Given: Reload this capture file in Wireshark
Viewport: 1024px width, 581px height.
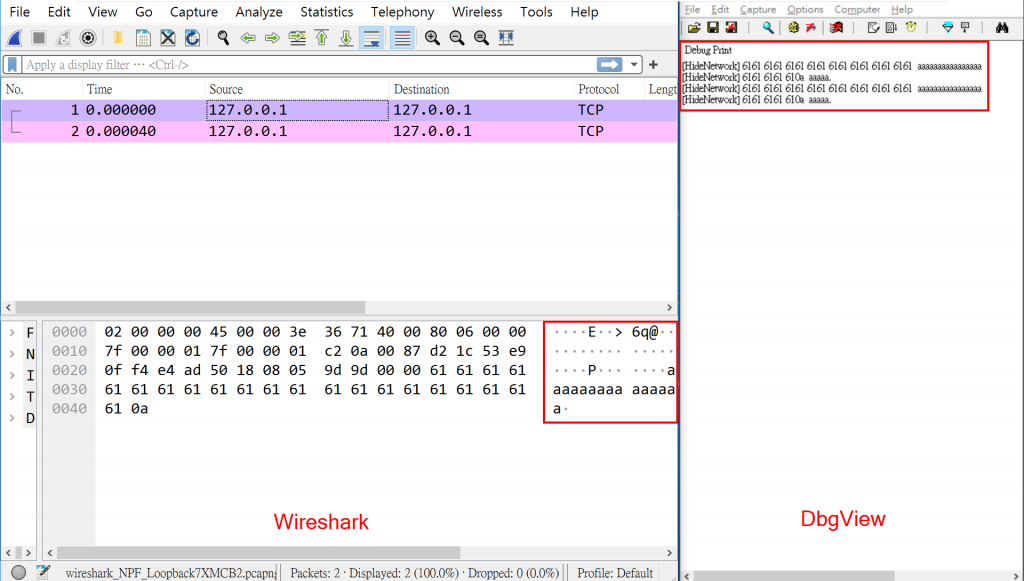Looking at the screenshot, I should pyautogui.click(x=192, y=38).
